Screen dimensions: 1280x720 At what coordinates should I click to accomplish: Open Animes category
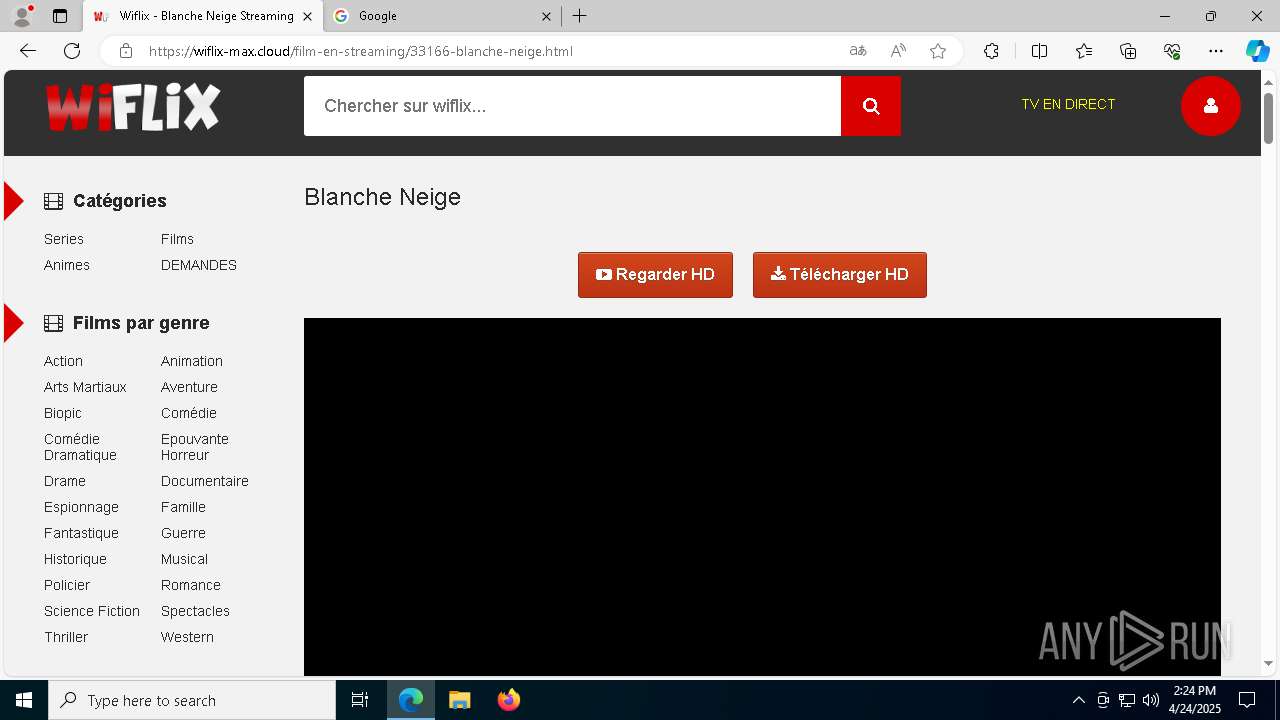pos(67,265)
